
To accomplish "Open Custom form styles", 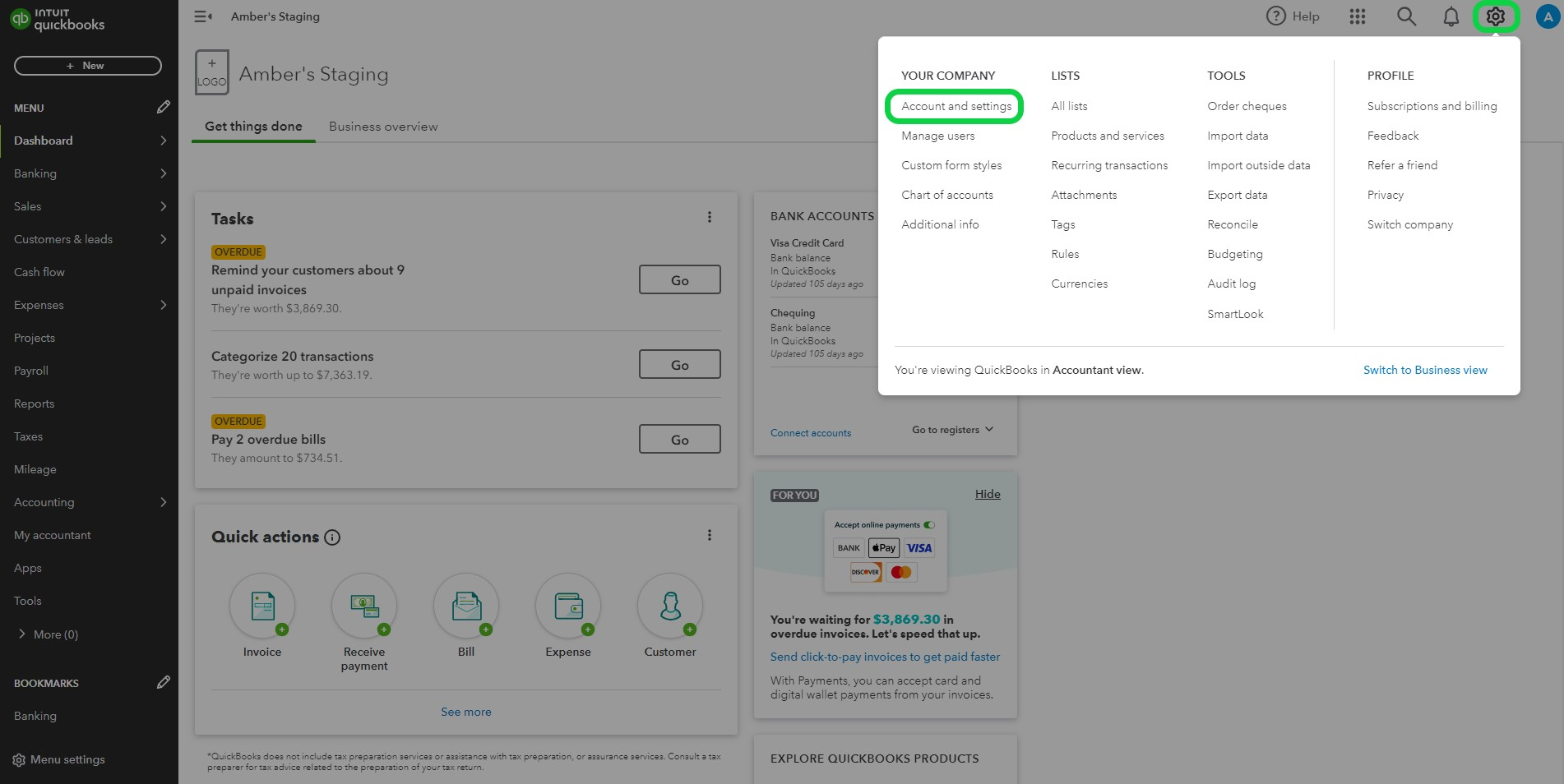I will tap(951, 165).
